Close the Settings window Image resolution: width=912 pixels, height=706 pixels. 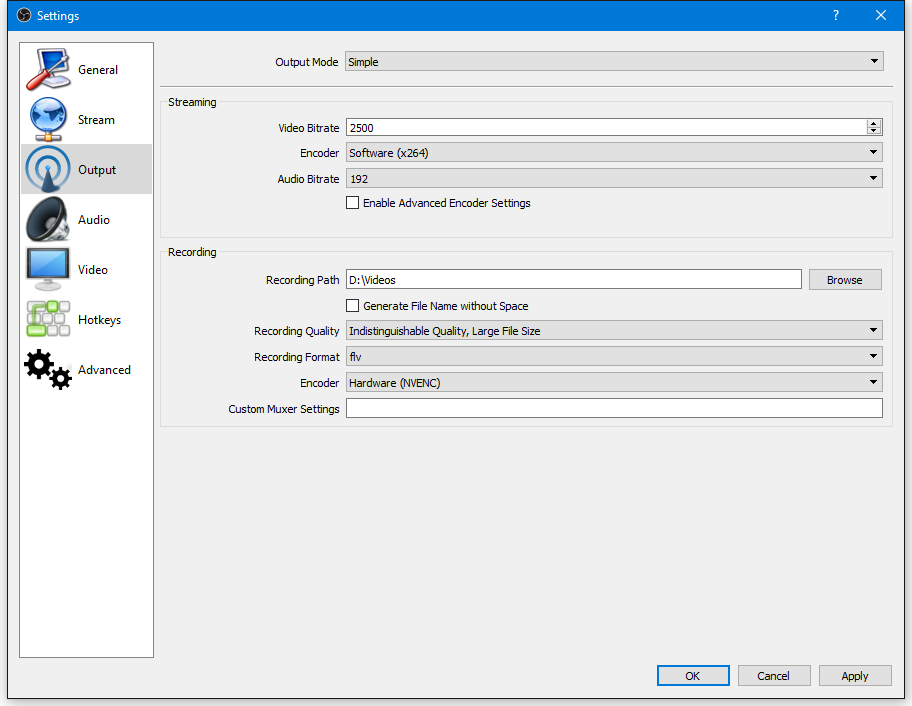(x=881, y=15)
